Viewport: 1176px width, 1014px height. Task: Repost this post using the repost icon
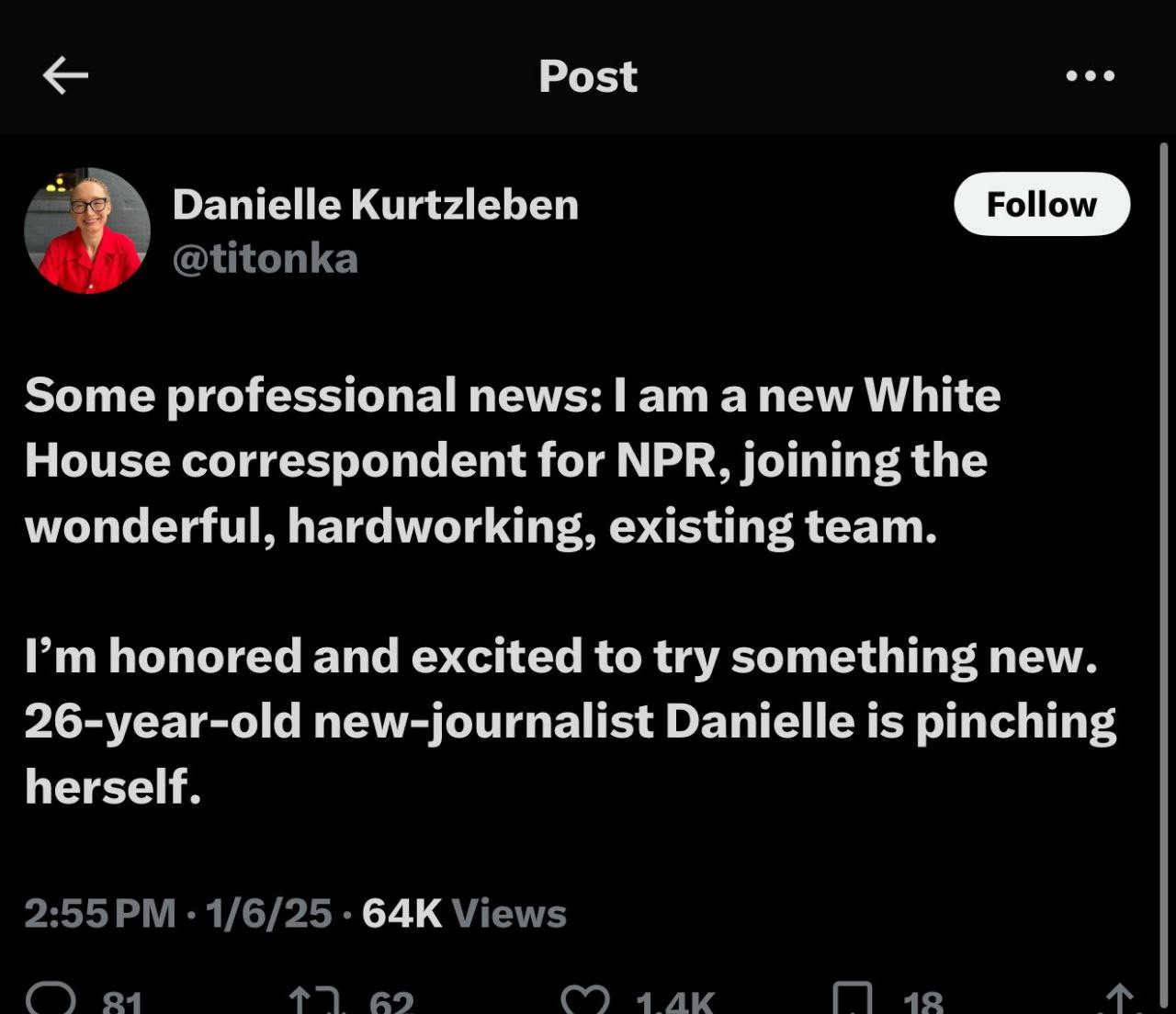click(314, 999)
